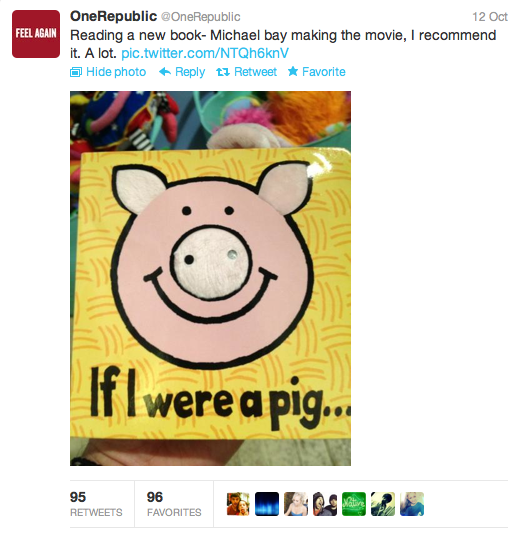Open the last favoriter avatar, blonde person
513x538 pixels.
[x=412, y=504]
